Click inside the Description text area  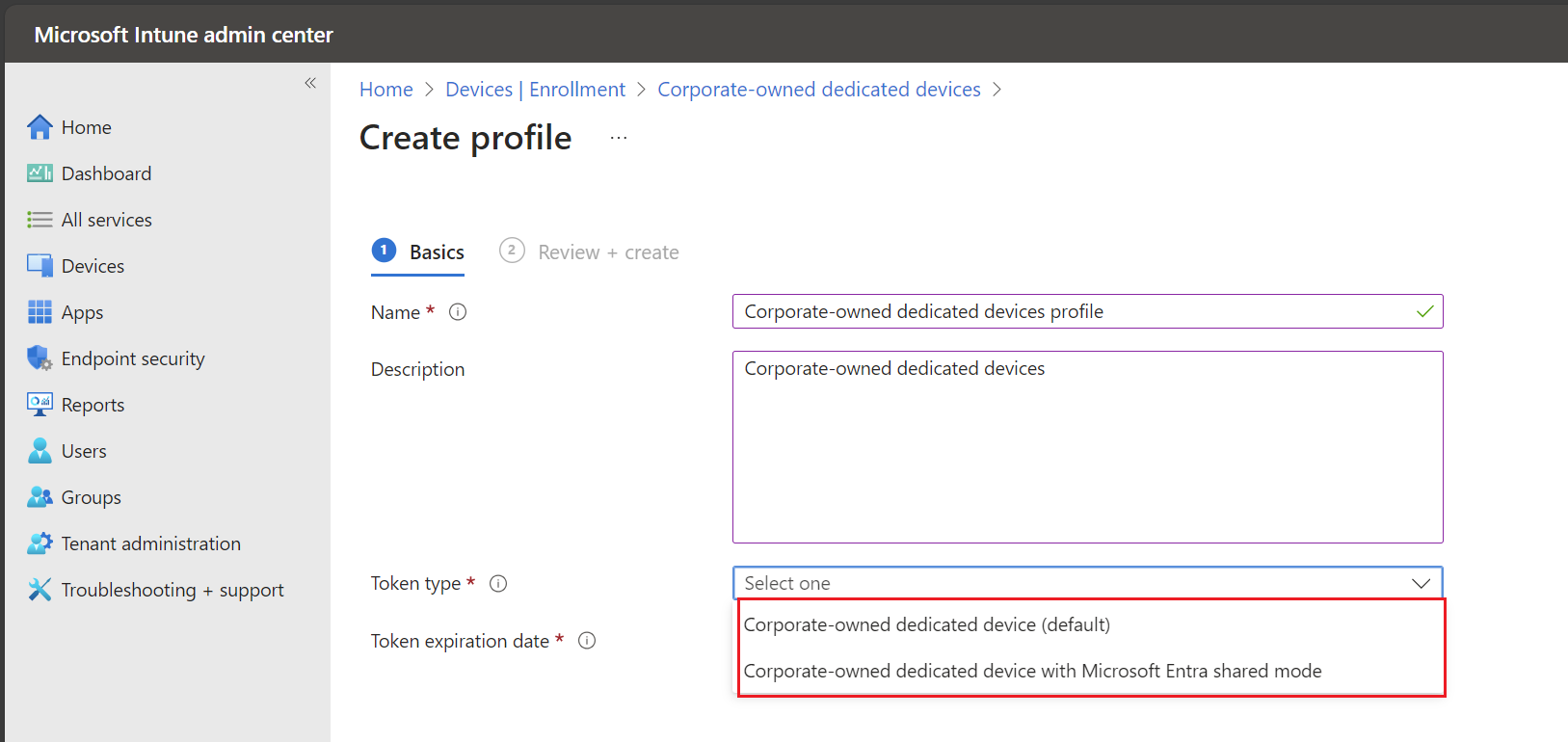(1087, 453)
